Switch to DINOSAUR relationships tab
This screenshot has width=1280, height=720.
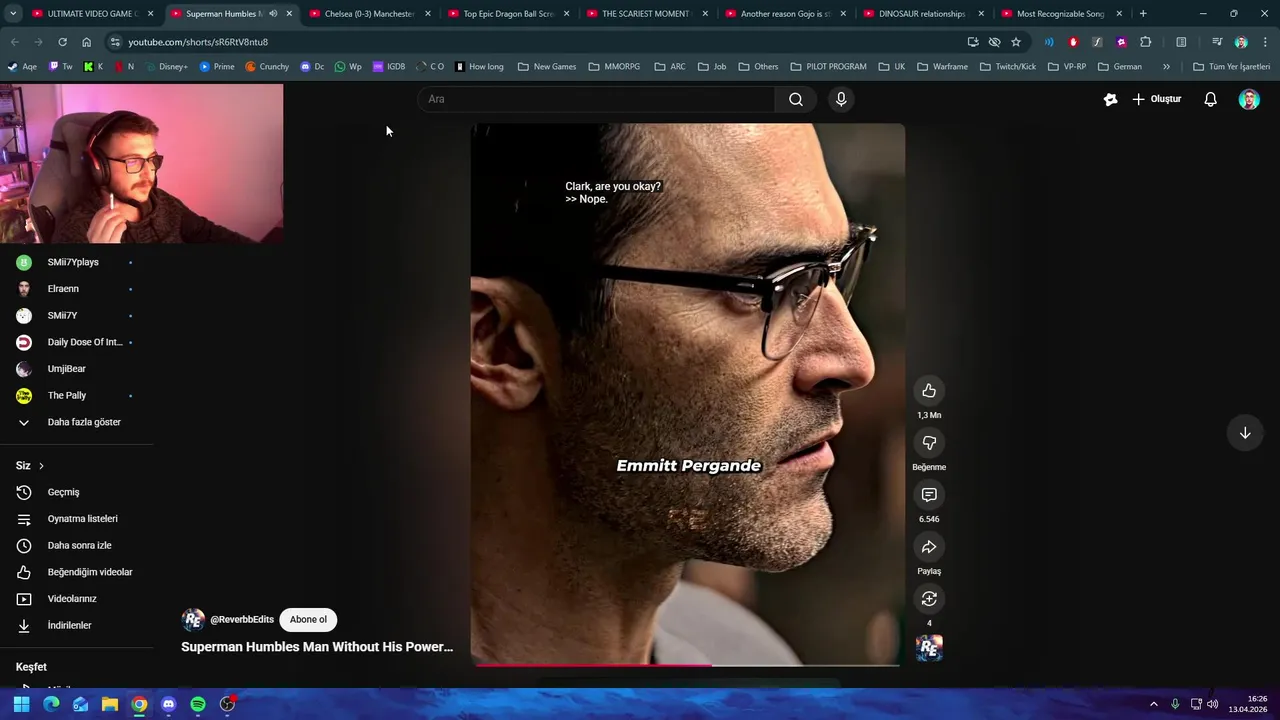(924, 14)
